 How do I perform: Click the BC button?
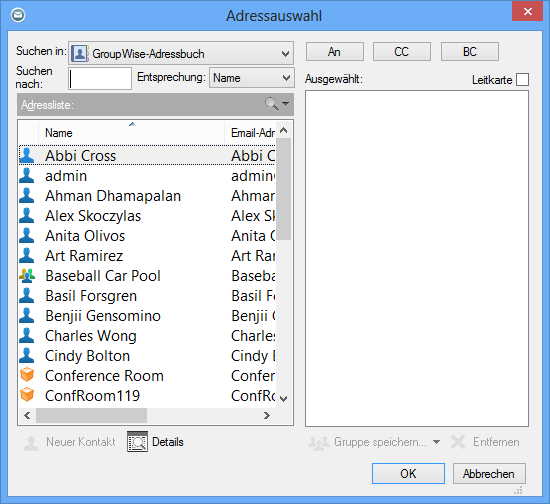(x=470, y=52)
